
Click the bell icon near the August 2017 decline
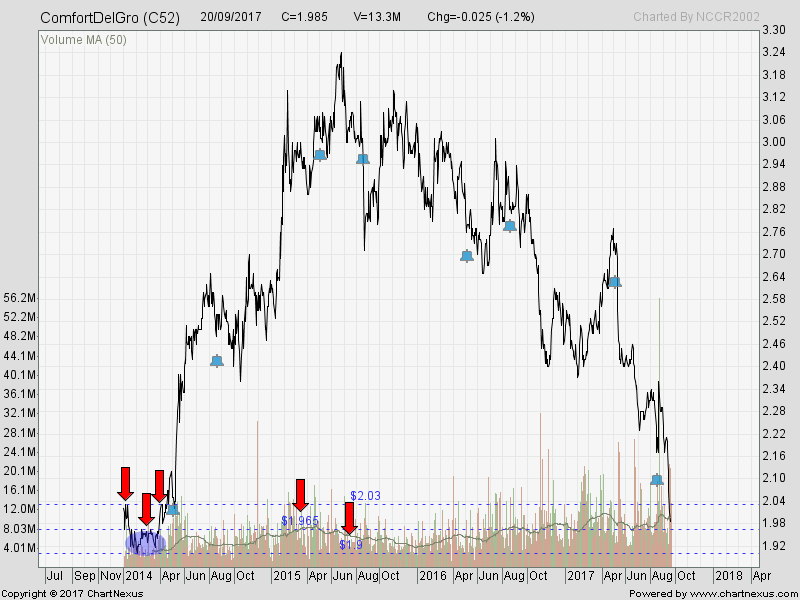tap(657, 479)
